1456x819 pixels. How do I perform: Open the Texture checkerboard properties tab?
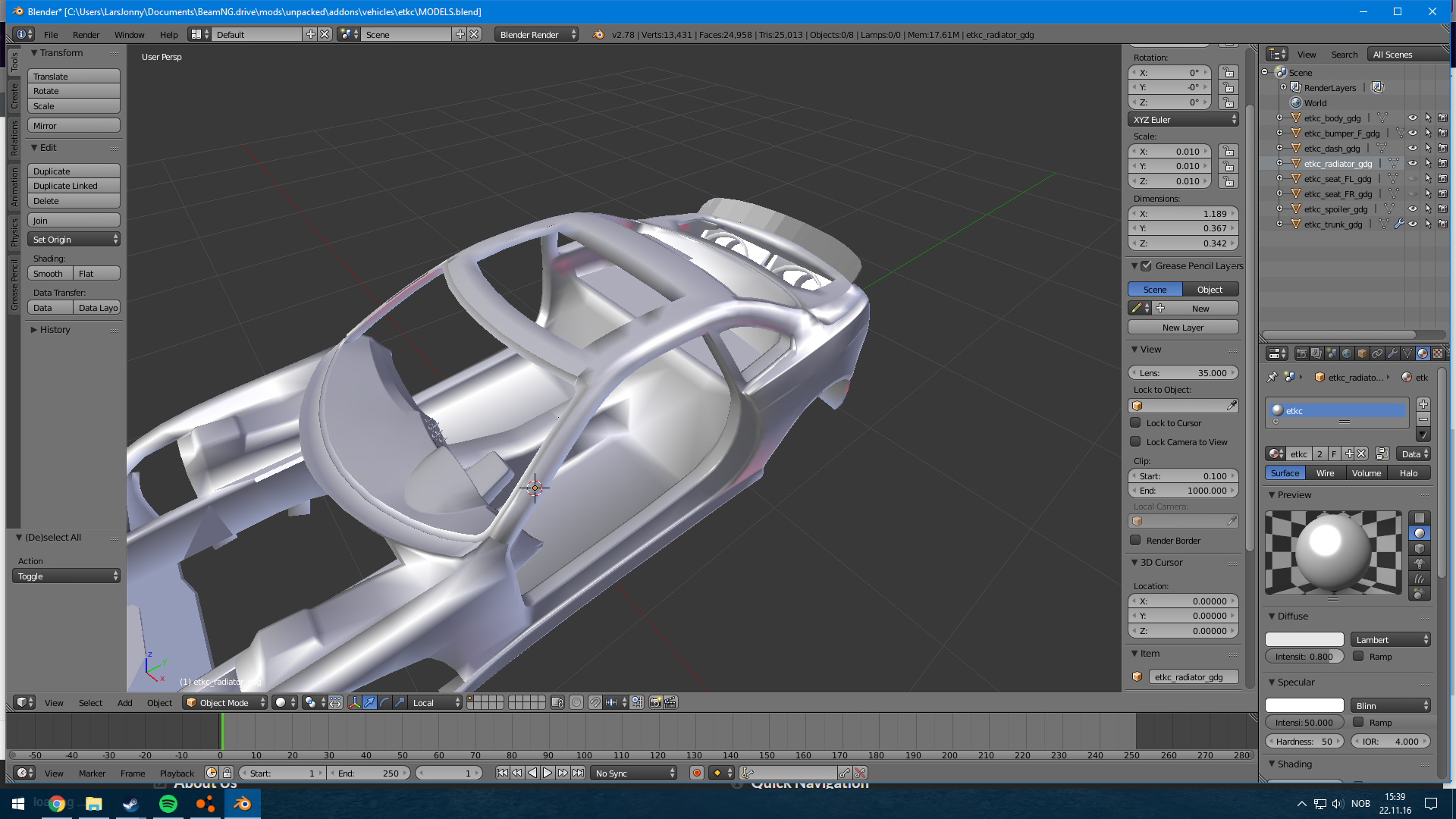(1438, 353)
